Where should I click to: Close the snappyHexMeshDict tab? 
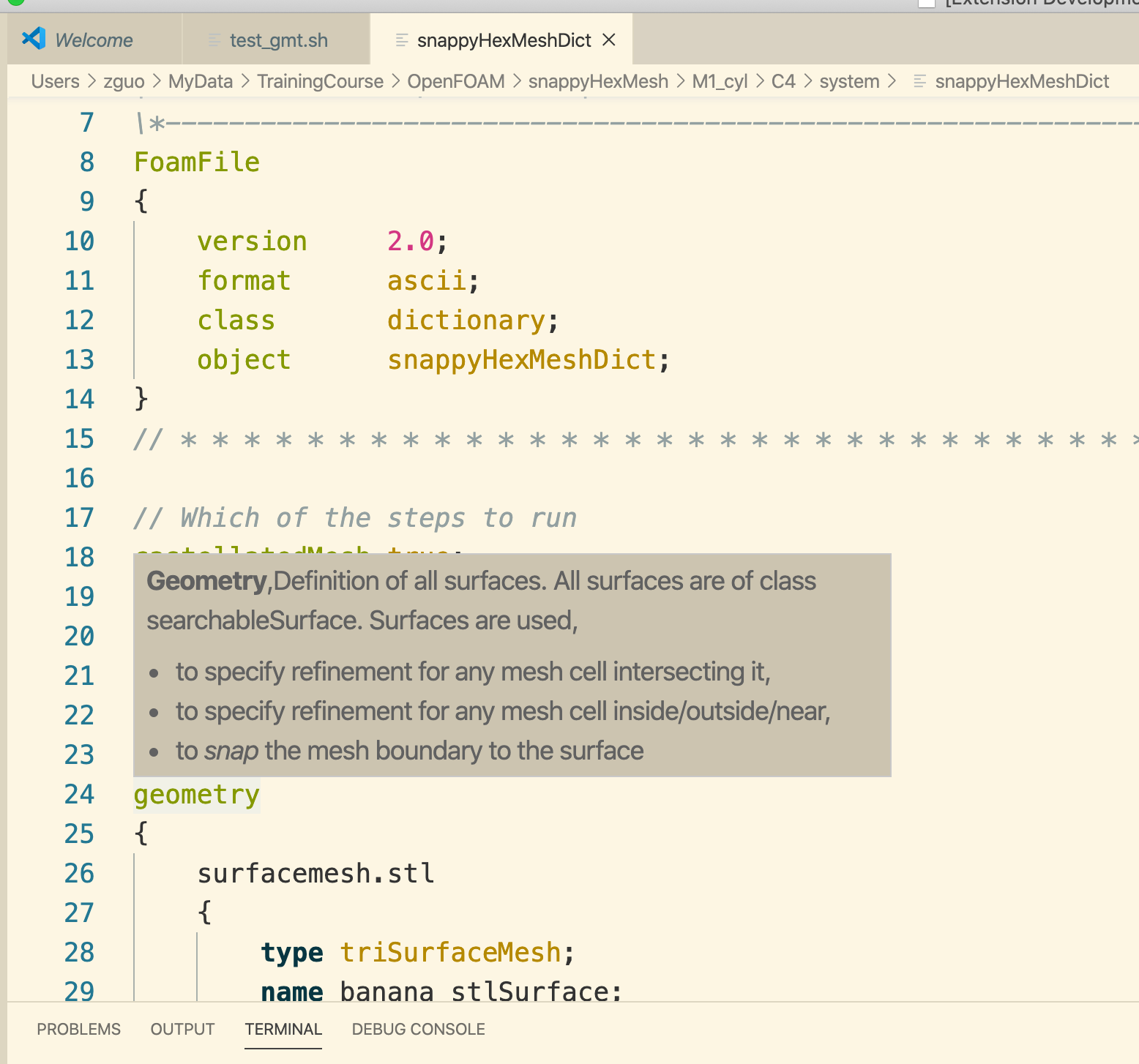coord(609,40)
